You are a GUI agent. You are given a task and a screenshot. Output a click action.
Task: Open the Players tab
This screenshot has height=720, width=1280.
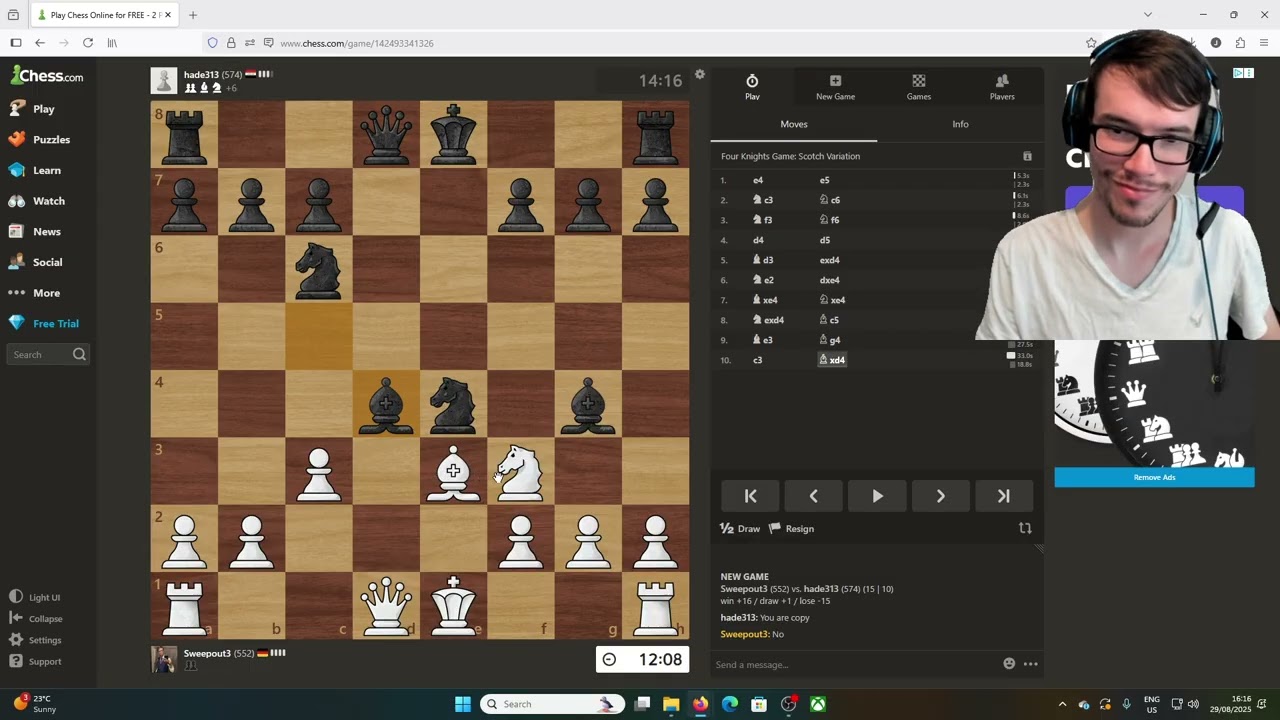1002,87
